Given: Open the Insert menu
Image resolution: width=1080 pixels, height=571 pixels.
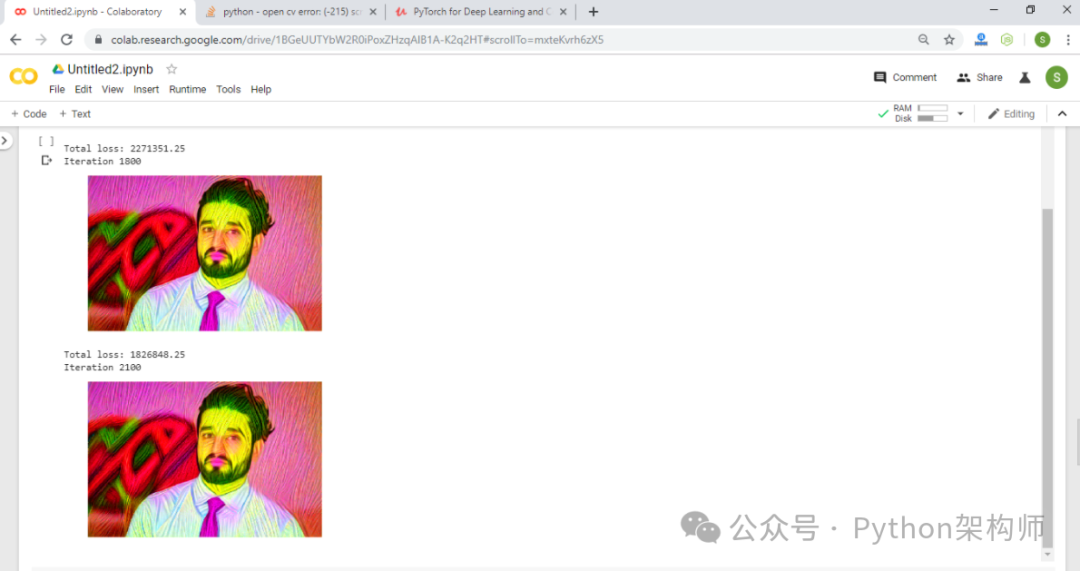Looking at the screenshot, I should tap(146, 90).
